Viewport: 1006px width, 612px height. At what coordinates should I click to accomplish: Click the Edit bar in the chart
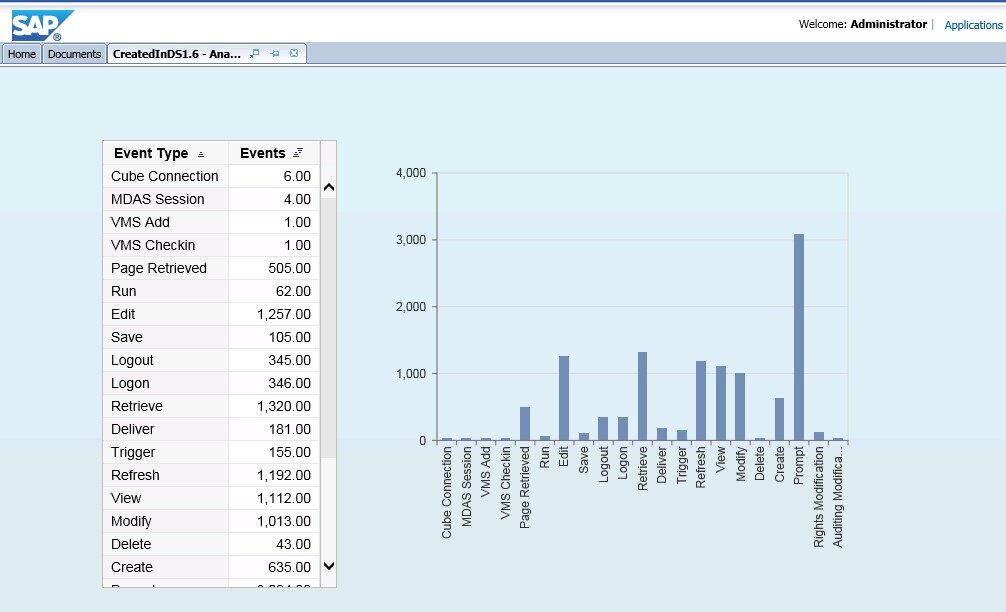coord(564,398)
